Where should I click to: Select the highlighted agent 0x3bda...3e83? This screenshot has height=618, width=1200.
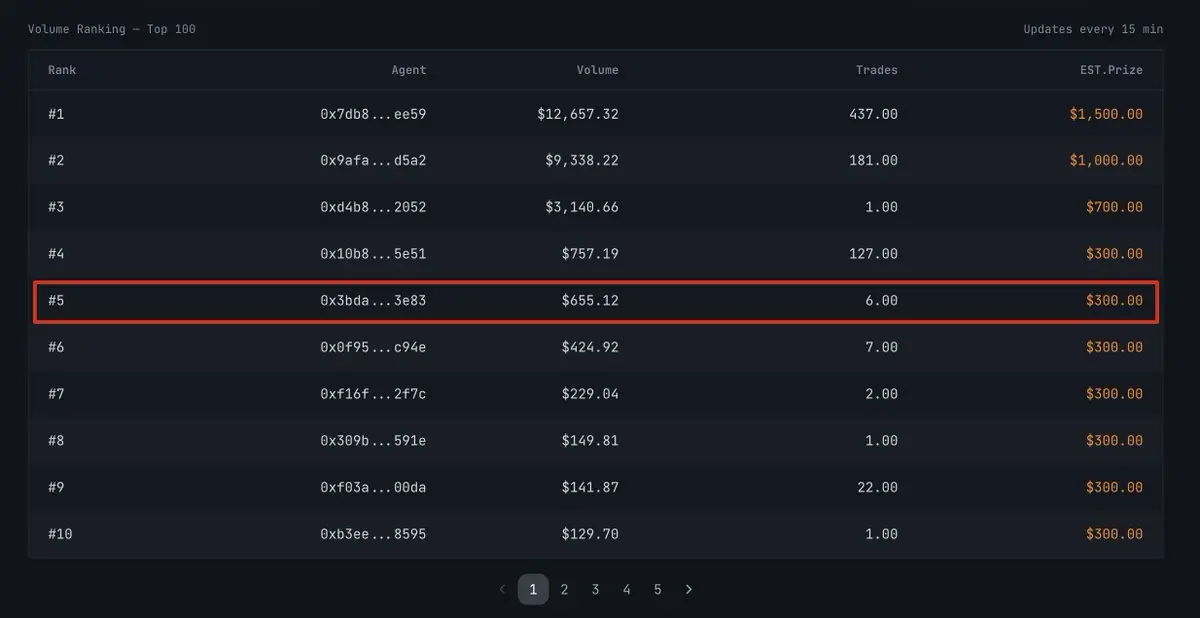tap(373, 301)
